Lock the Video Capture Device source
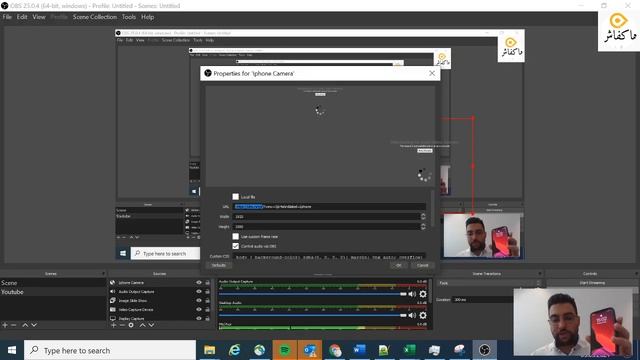This screenshot has width=640, height=360. tap(207, 309)
